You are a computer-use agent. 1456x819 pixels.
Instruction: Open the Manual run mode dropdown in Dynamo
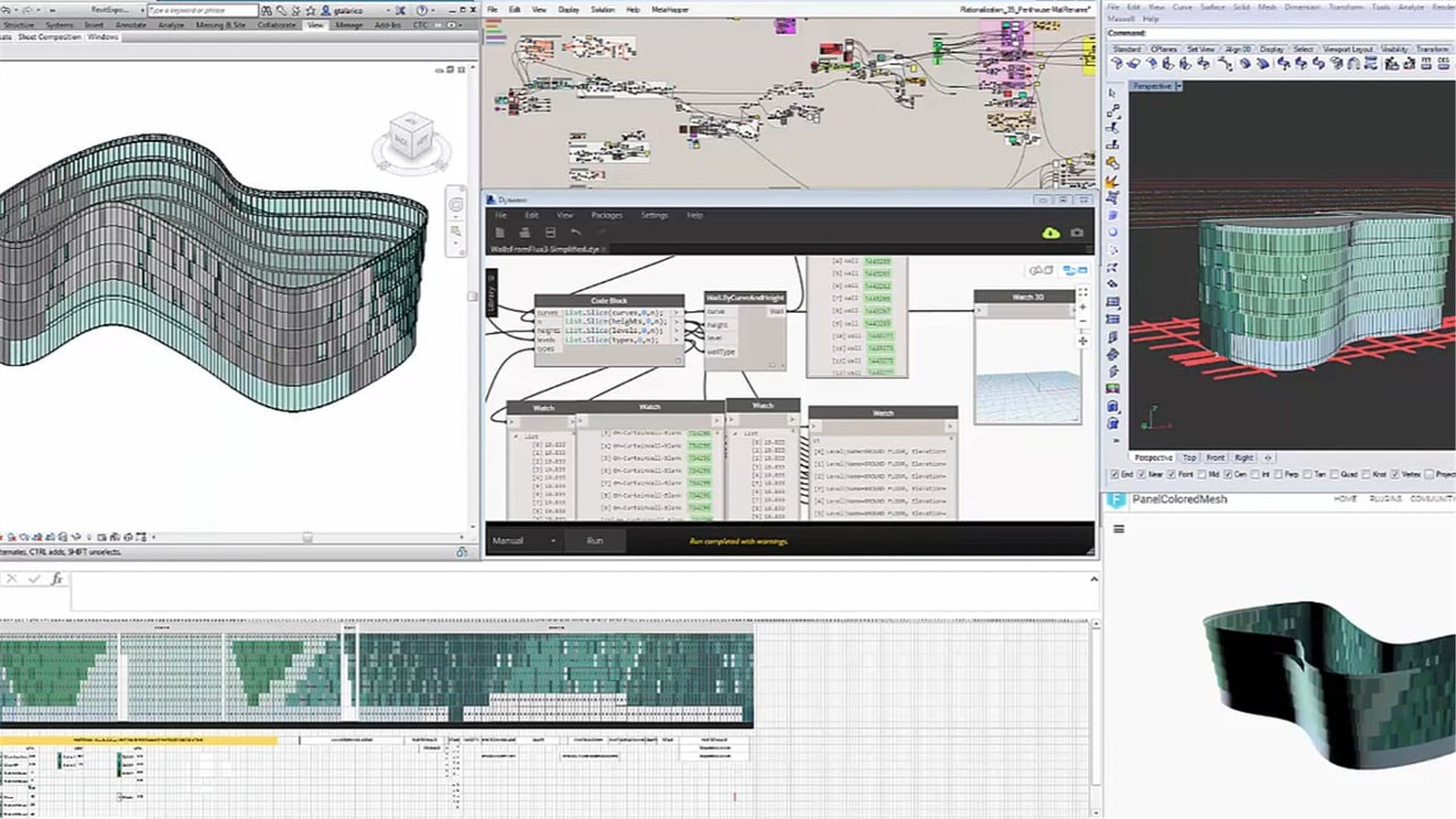[x=554, y=541]
